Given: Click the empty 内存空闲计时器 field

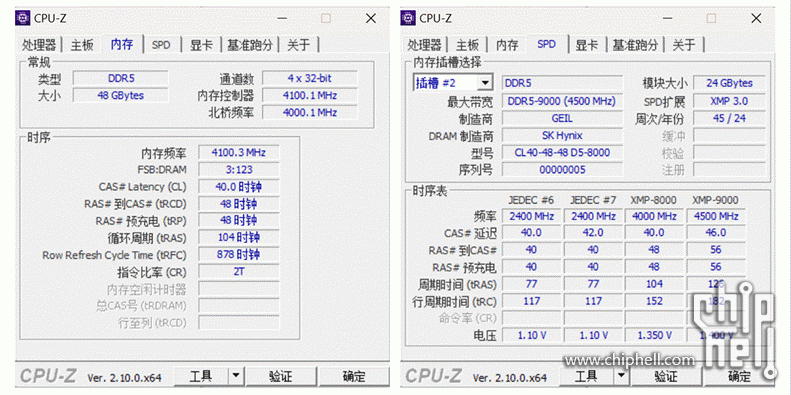Looking at the screenshot, I should point(239,289).
